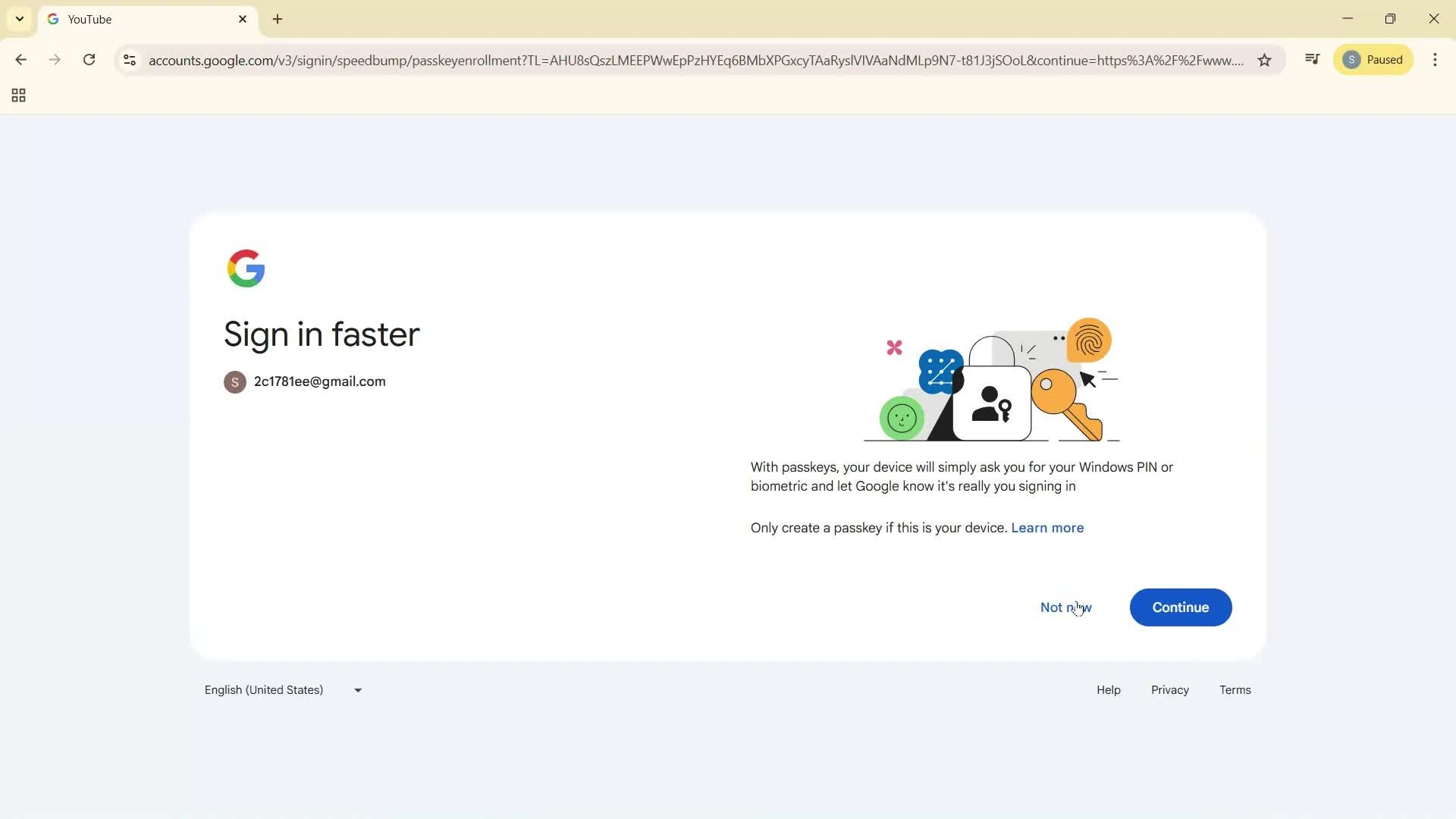Select Not now to skip passkey setup
This screenshot has height=819, width=1456.
1065,607
